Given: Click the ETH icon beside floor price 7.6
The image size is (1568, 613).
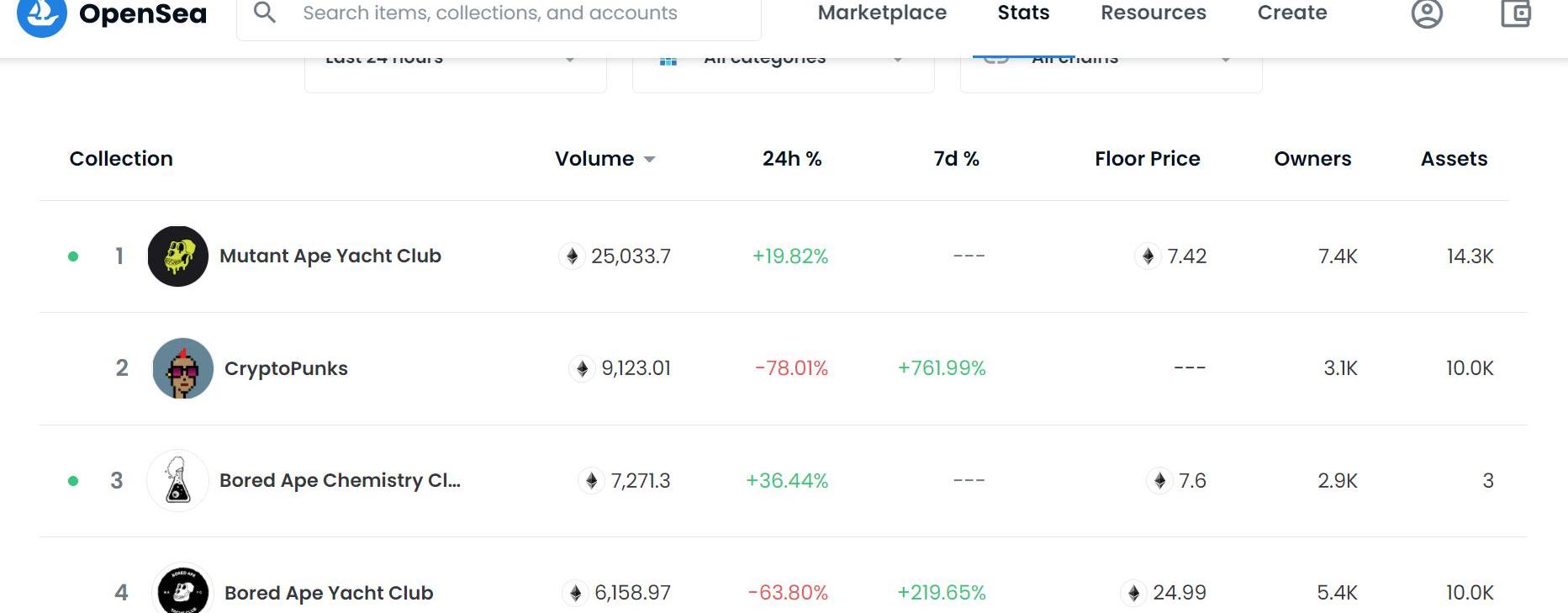Looking at the screenshot, I should pyautogui.click(x=1160, y=481).
